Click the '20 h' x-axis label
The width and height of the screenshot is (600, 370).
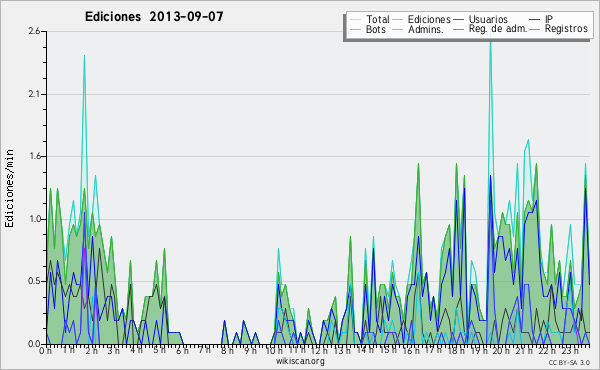coord(501,351)
